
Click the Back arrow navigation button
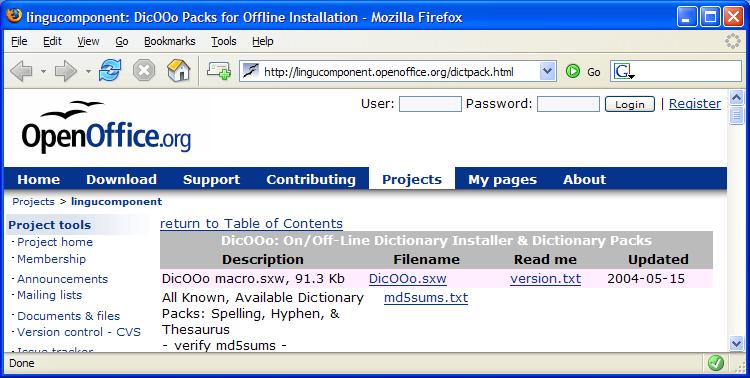click(x=21, y=72)
